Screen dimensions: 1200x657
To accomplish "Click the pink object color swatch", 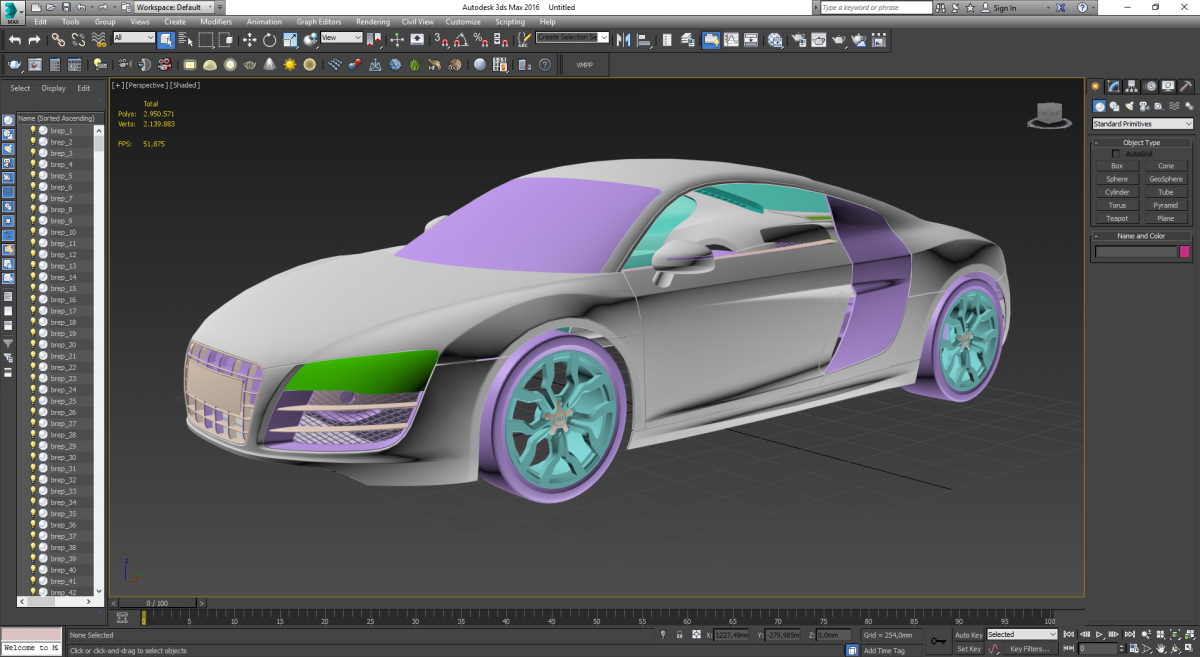I will pyautogui.click(x=1186, y=252).
